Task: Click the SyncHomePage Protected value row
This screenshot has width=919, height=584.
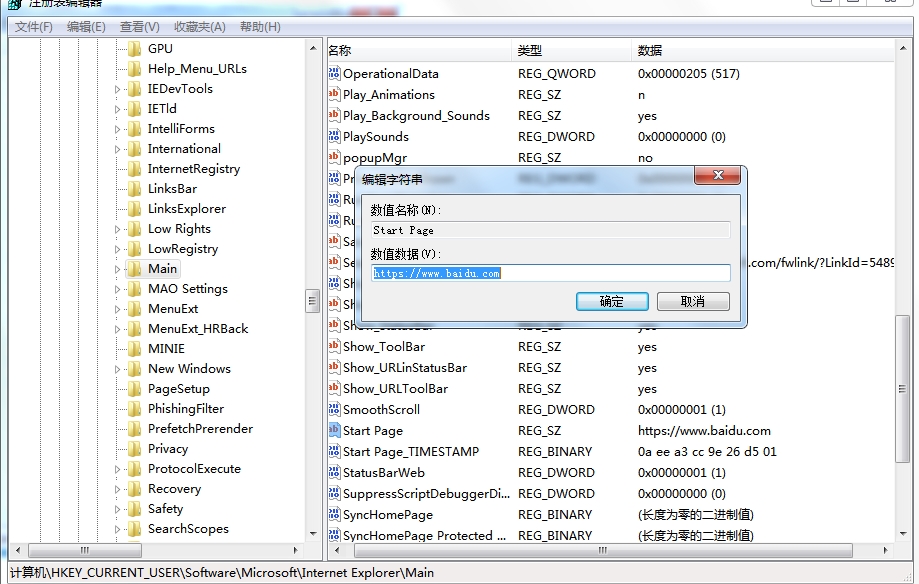Action: click(x=610, y=535)
